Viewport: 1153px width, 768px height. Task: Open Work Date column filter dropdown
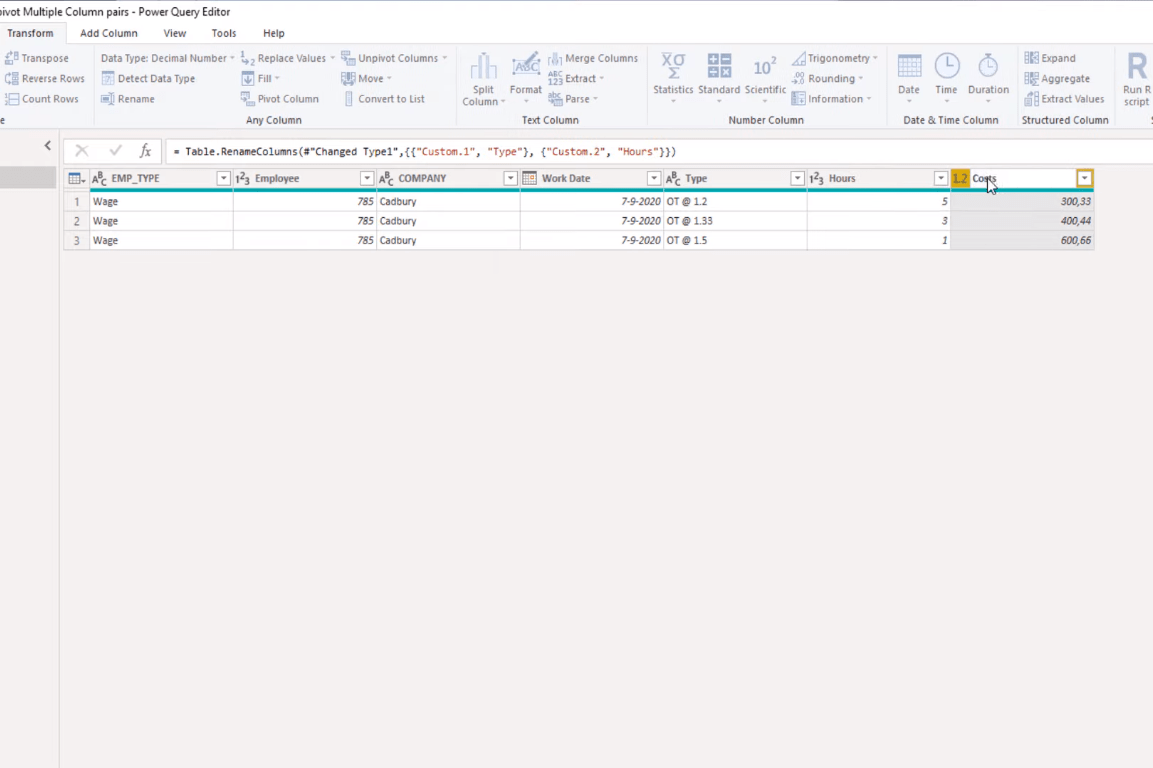pos(653,179)
